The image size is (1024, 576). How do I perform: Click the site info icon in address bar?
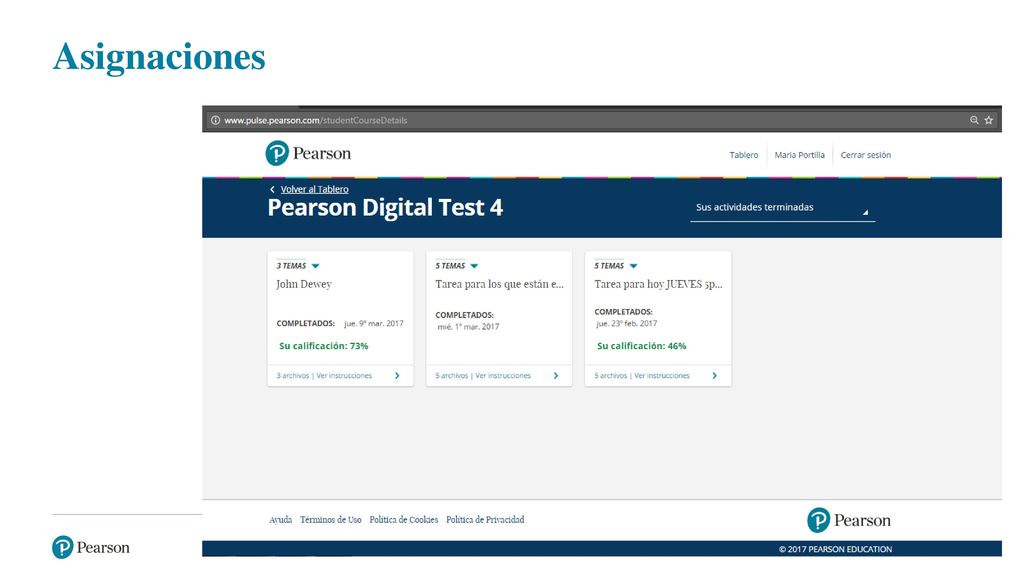(216, 120)
